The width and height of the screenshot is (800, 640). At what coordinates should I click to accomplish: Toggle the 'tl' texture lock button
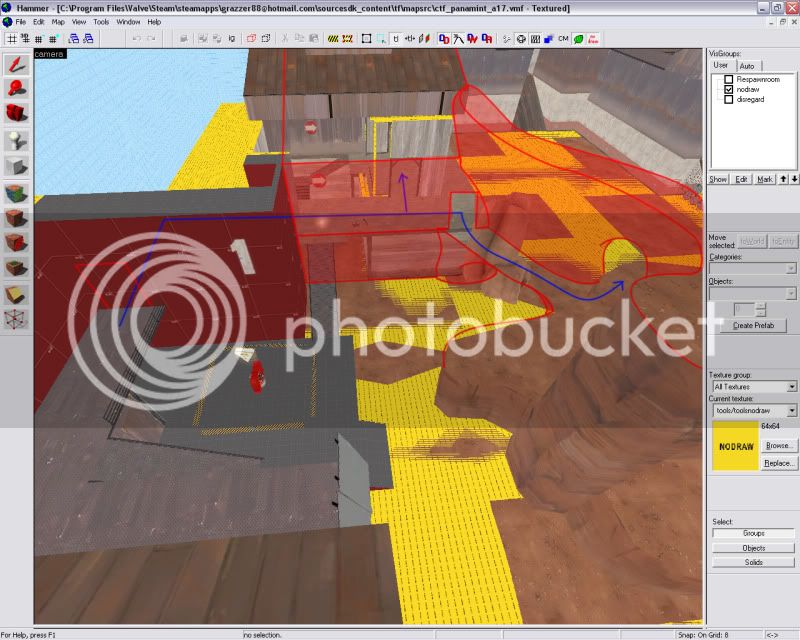[x=396, y=39]
